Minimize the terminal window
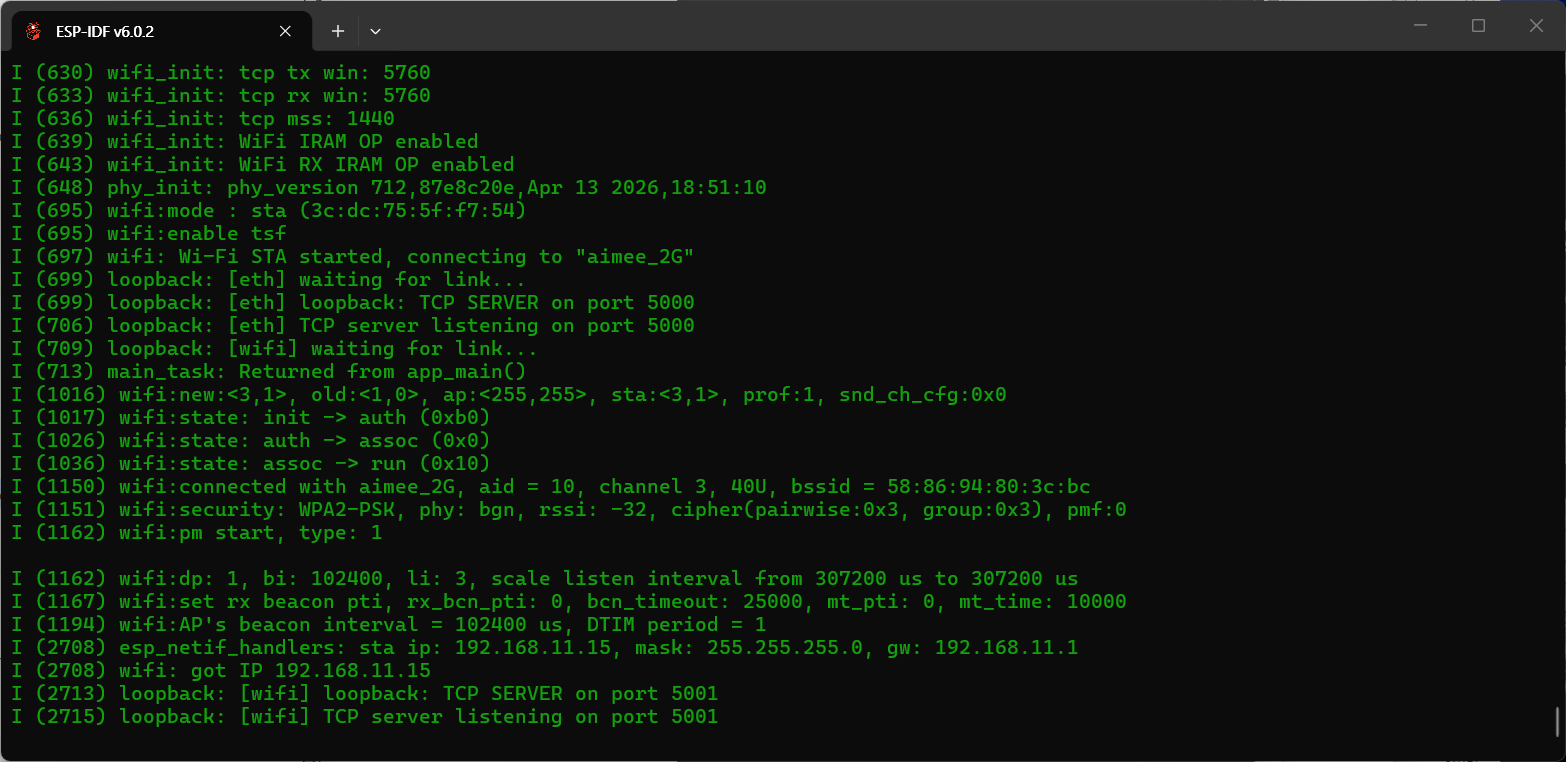The image size is (1566, 762). 1421,26
